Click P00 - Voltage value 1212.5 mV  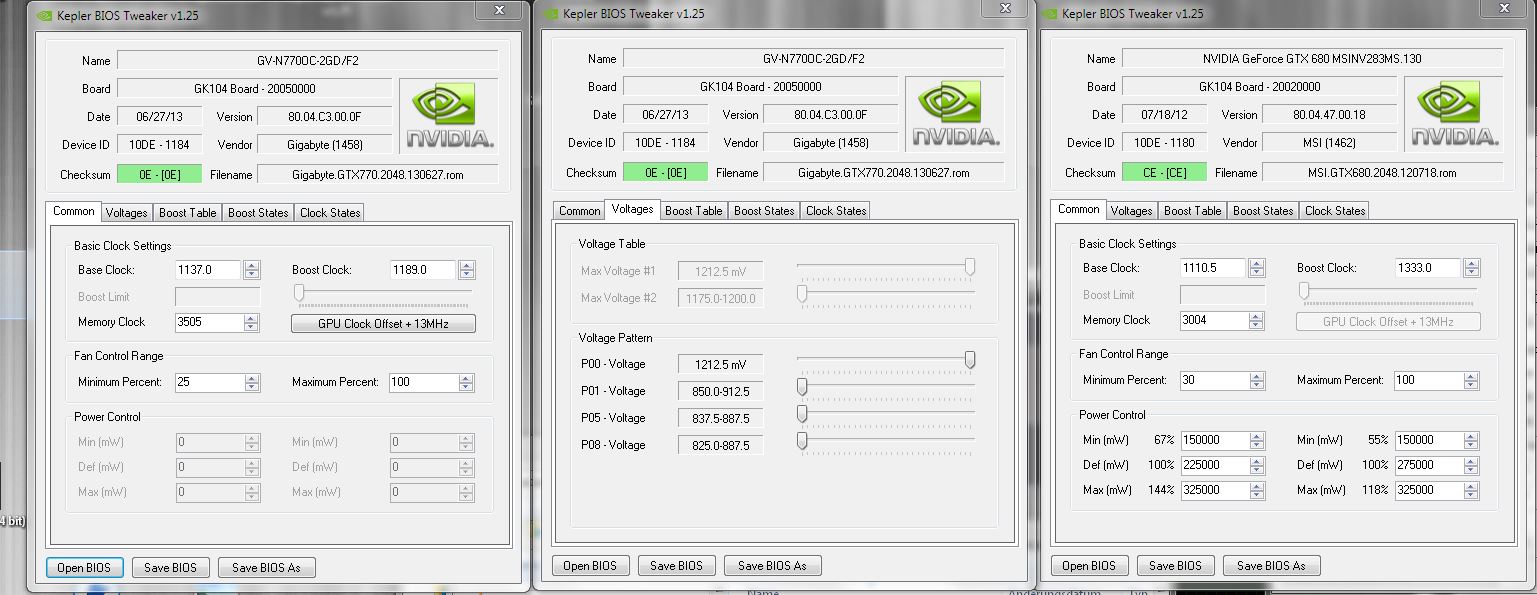coord(720,364)
